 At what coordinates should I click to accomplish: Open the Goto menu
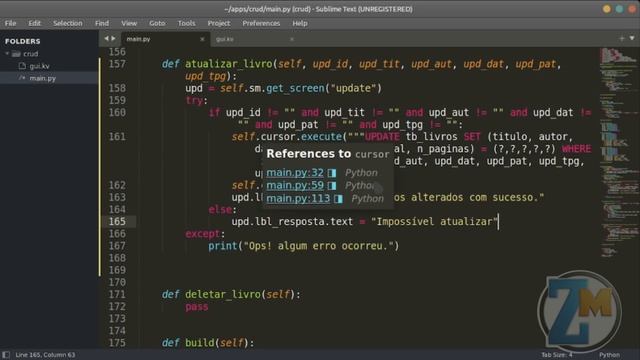click(x=157, y=23)
